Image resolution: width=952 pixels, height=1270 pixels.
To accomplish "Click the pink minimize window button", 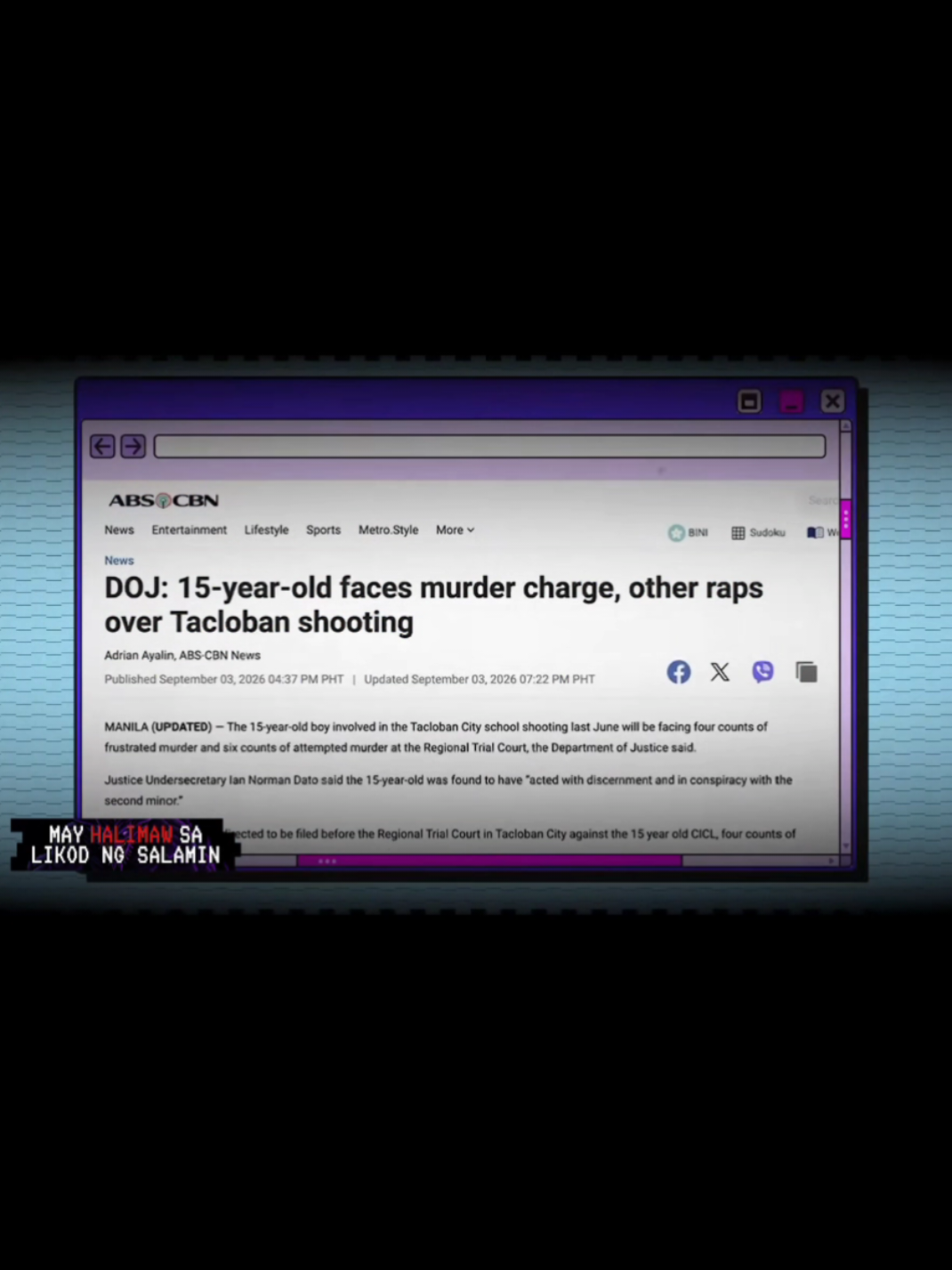I will [791, 401].
